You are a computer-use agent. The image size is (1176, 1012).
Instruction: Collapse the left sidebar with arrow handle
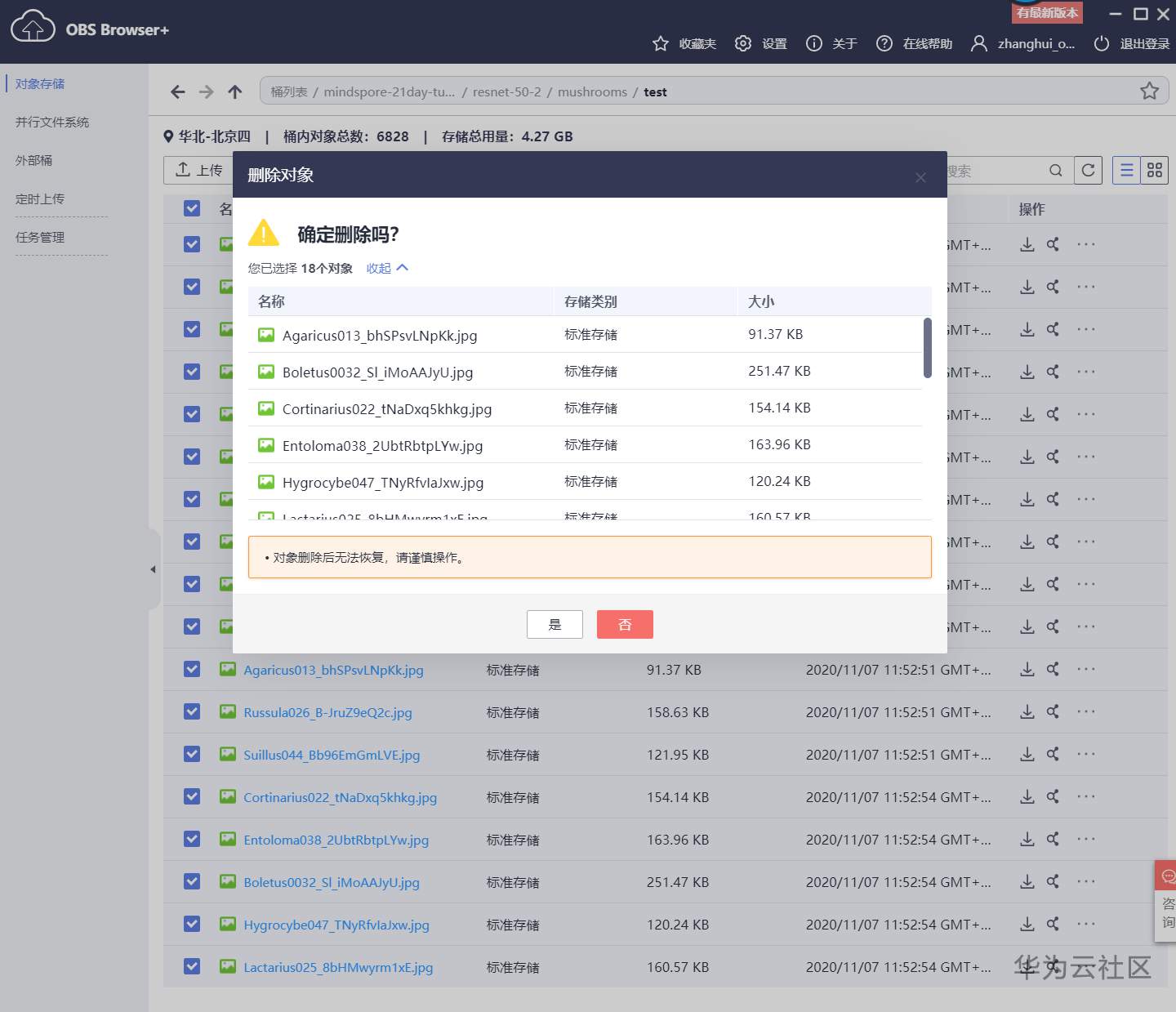[154, 569]
